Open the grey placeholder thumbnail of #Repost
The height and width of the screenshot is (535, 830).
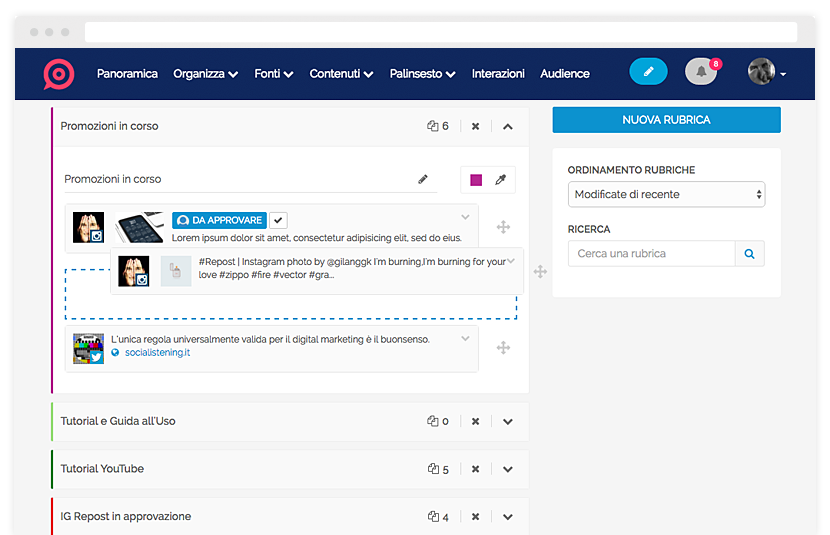[176, 271]
